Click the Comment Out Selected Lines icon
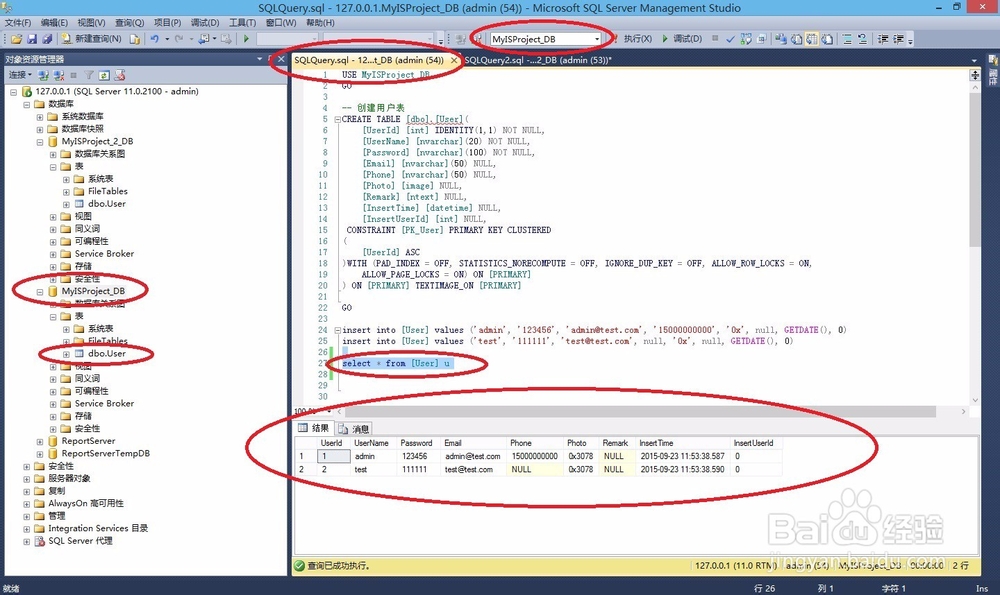The height and width of the screenshot is (595, 1000). [847, 39]
